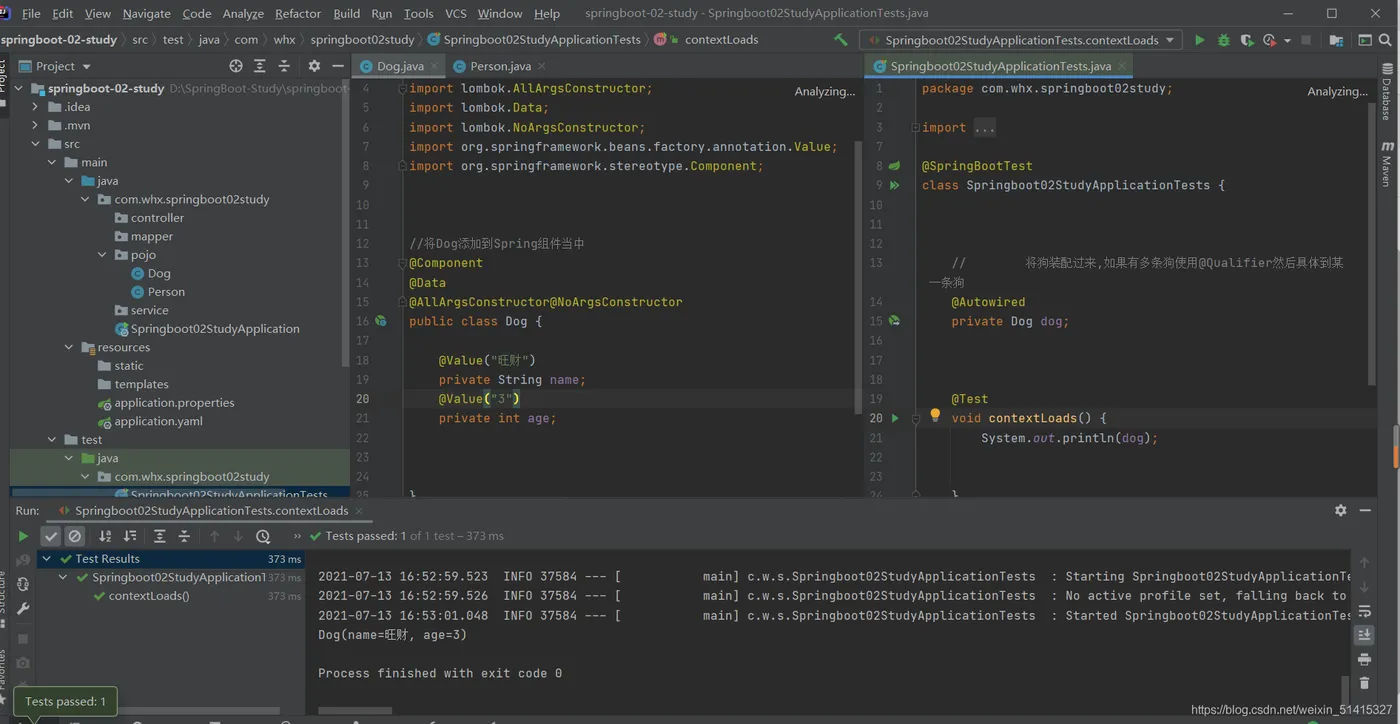Open the Refactor menu

(x=298, y=13)
